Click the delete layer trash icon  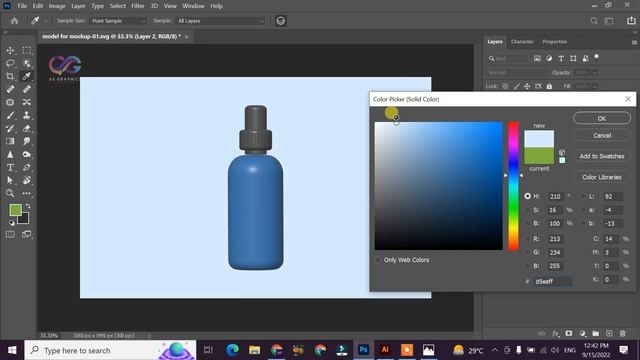[x=622, y=333]
